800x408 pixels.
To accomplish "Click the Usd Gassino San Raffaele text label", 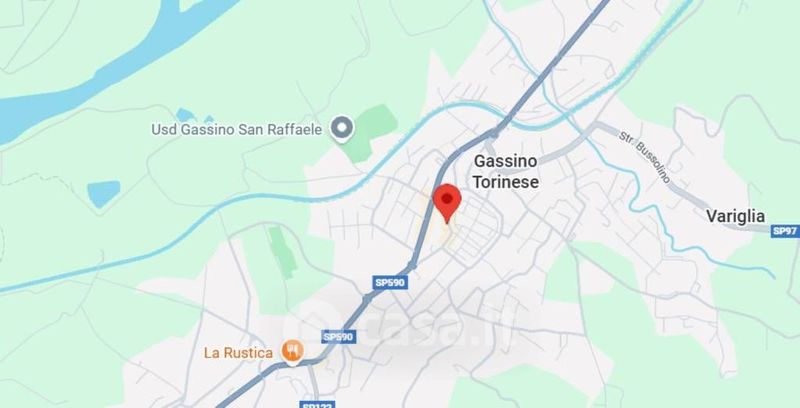I will point(237,130).
